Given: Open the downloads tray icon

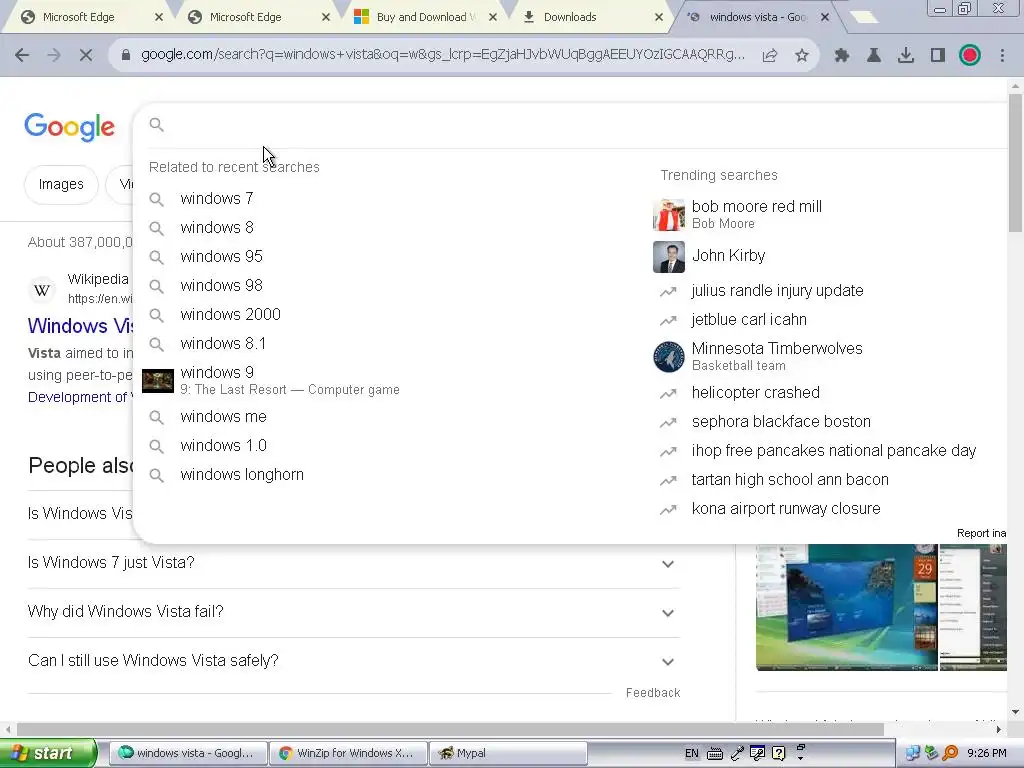Looking at the screenshot, I should (x=906, y=56).
